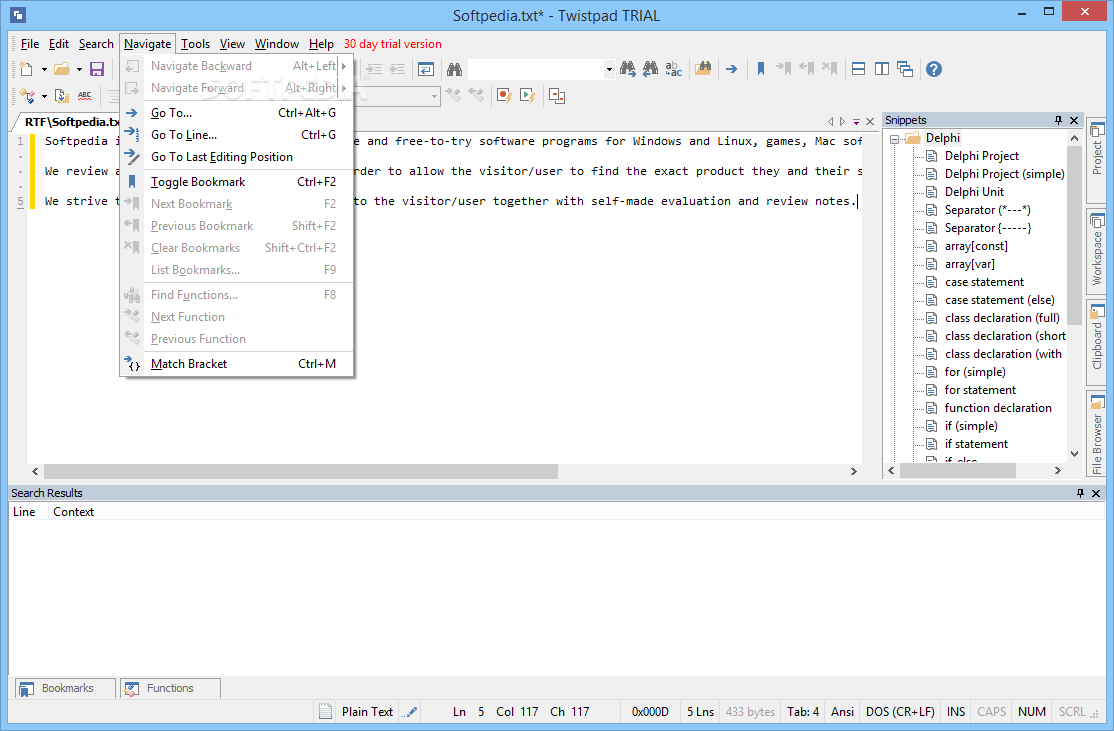Select case statement (else) snippet
1114x731 pixels.
tap(1000, 300)
